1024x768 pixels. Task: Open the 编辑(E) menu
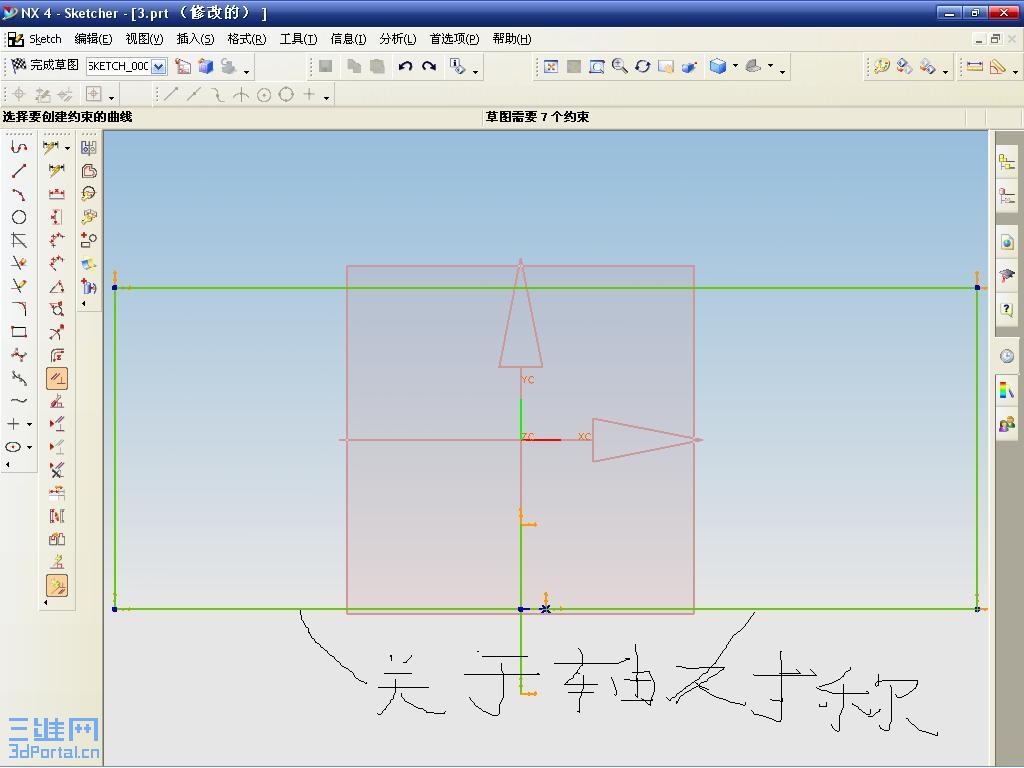coord(93,39)
